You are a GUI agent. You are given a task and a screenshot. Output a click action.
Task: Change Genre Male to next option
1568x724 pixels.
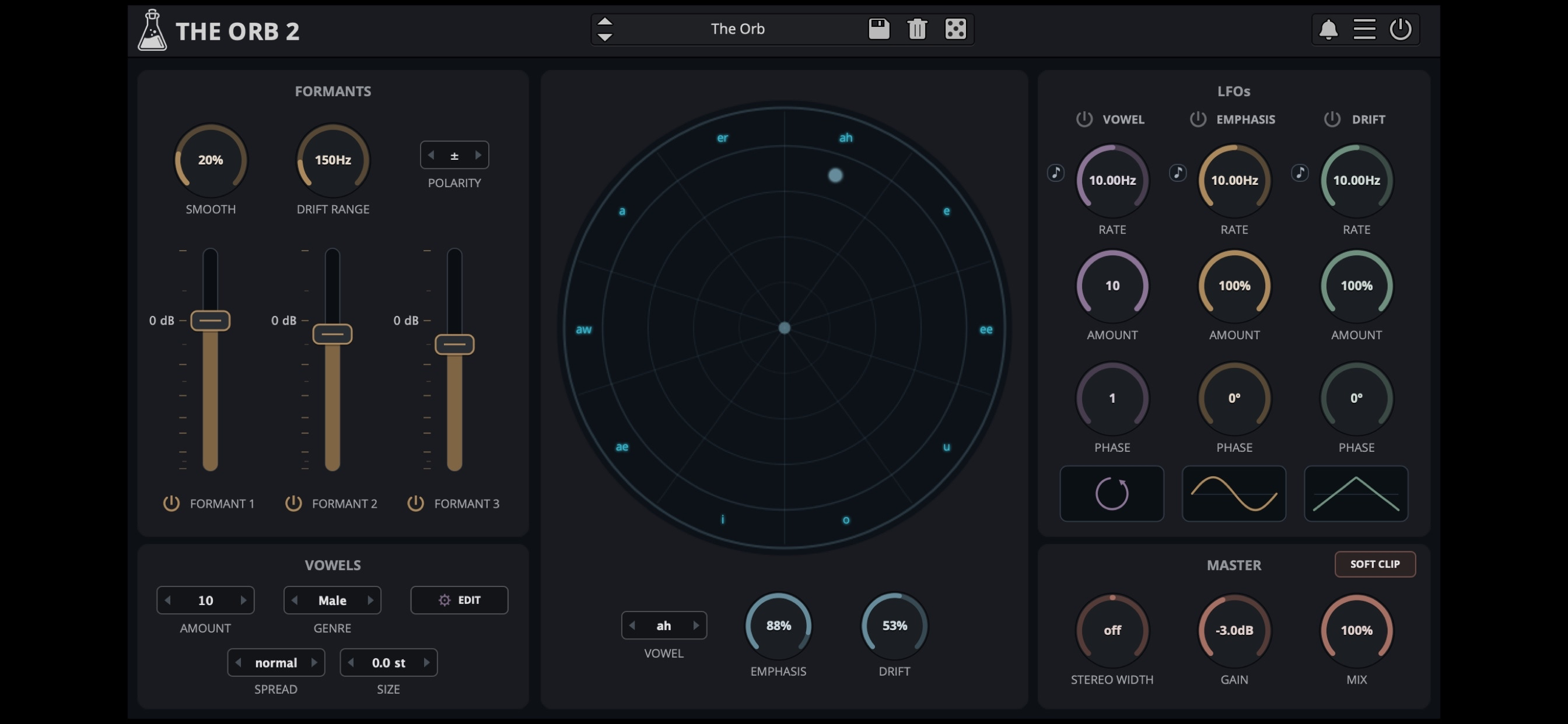pos(370,600)
